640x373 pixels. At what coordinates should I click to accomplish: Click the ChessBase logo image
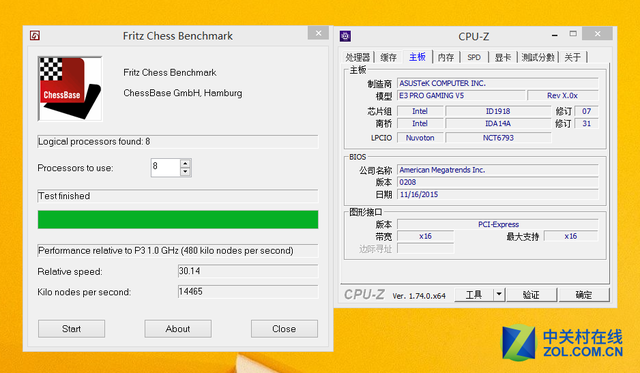click(70, 89)
